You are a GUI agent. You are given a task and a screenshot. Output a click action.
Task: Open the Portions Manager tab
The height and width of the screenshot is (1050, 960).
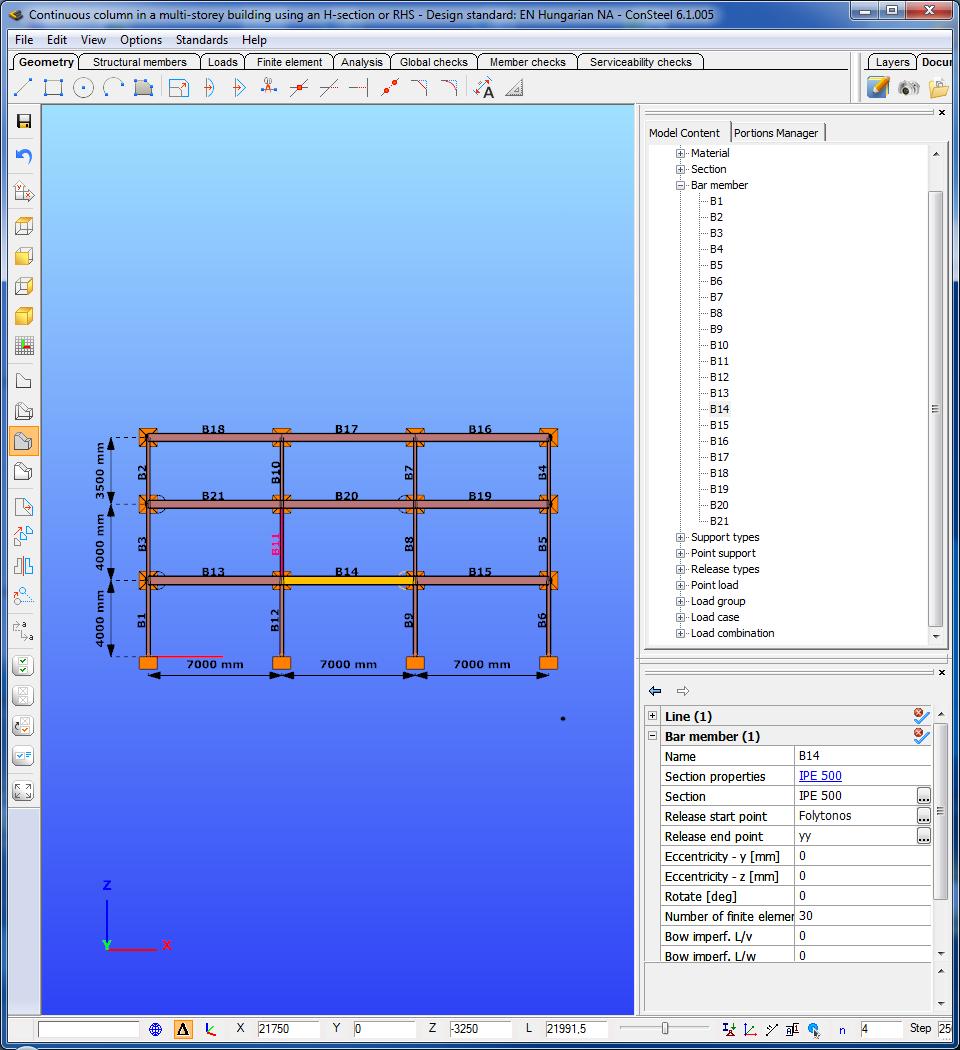point(776,133)
